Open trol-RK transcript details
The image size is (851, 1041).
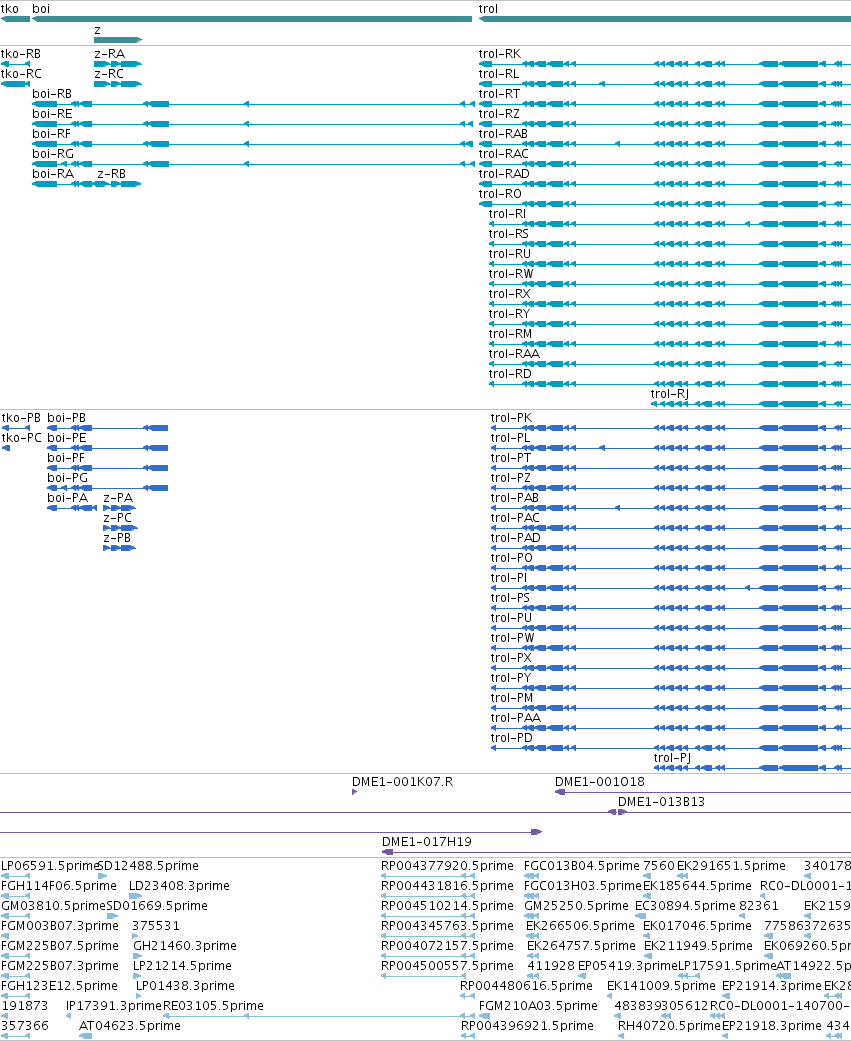pyautogui.click(x=500, y=54)
